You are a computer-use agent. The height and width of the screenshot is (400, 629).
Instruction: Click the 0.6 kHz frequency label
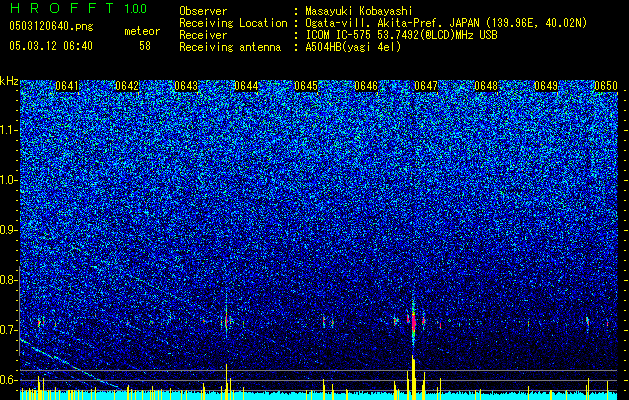click(8, 380)
